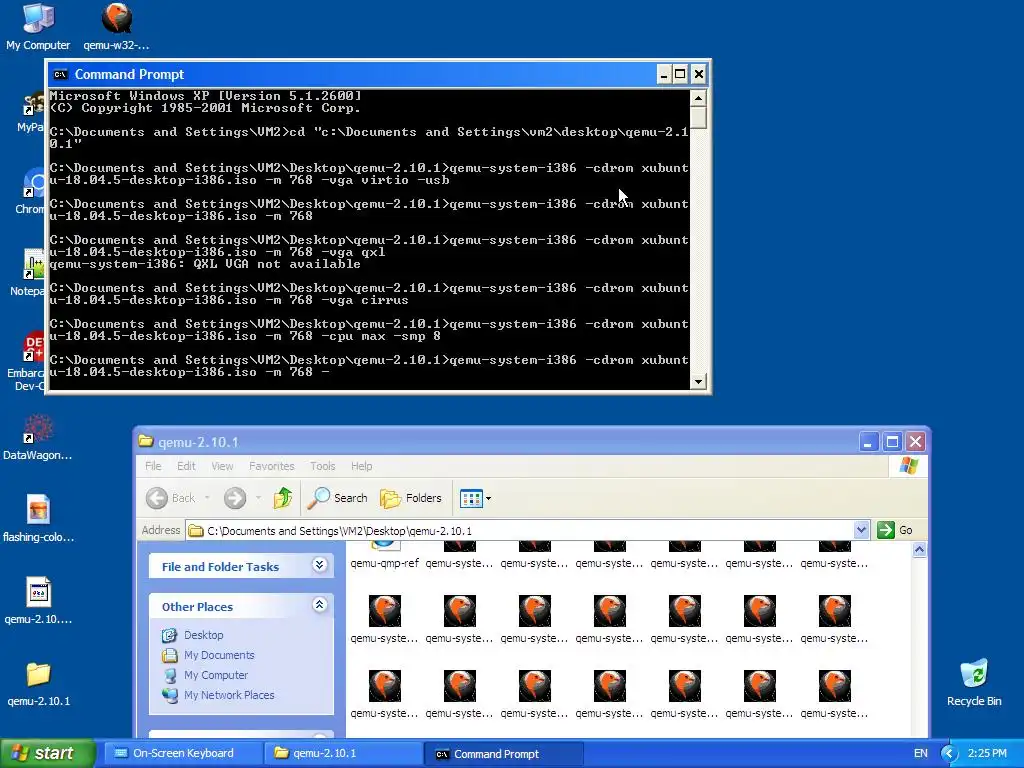This screenshot has height=768, width=1024.
Task: Go to Desktop in Other Places
Action: (x=203, y=635)
